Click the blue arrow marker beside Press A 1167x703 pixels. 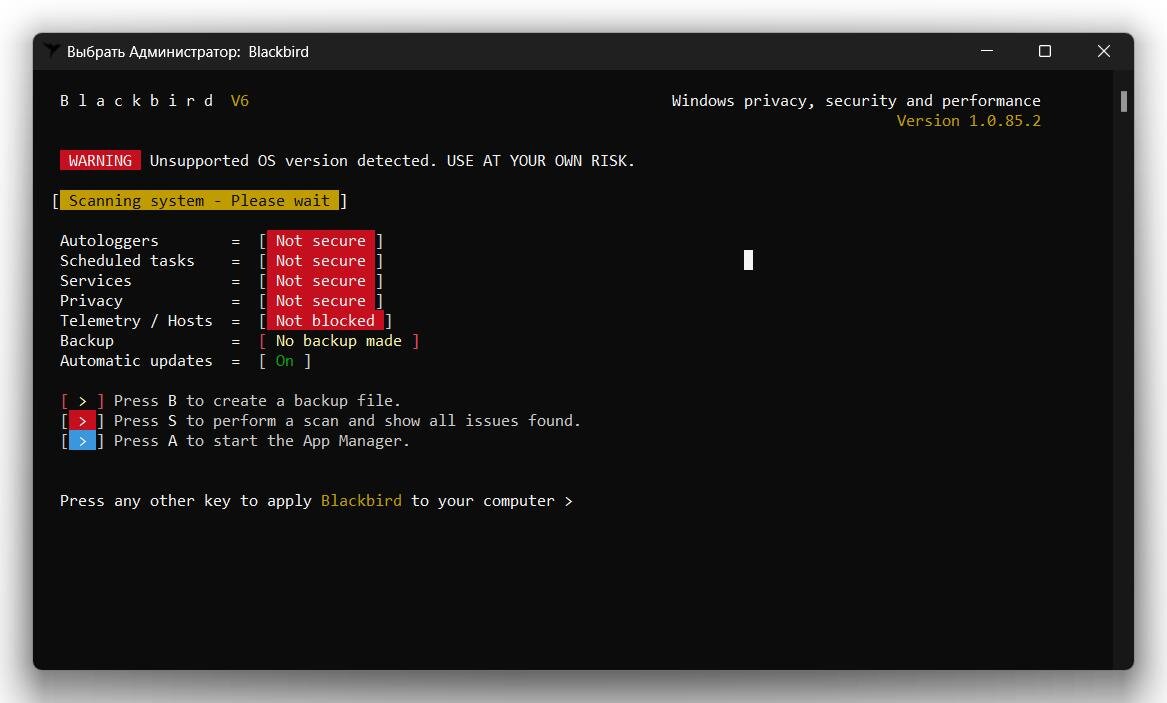click(82, 441)
